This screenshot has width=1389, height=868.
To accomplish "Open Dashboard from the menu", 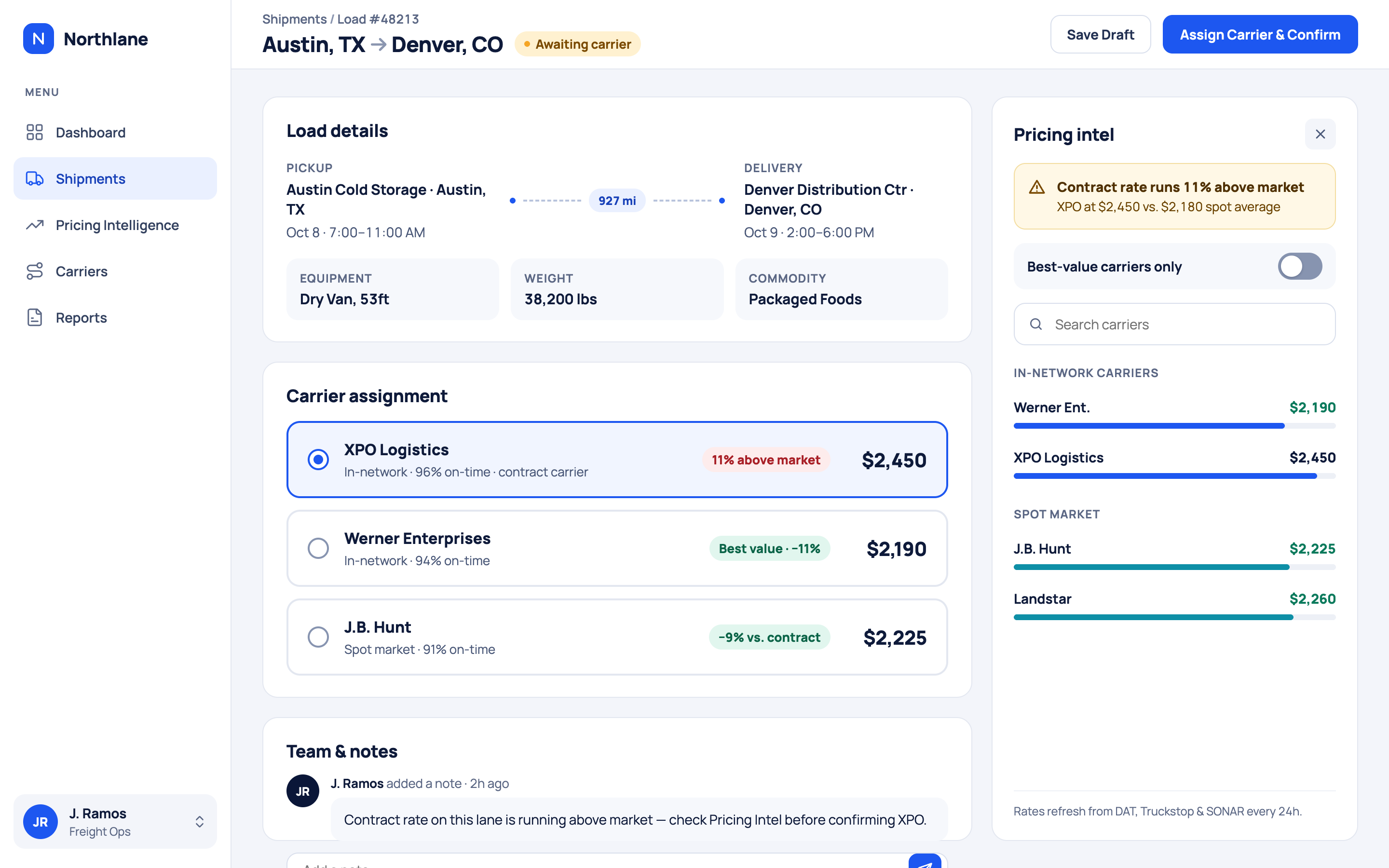I will [115, 133].
